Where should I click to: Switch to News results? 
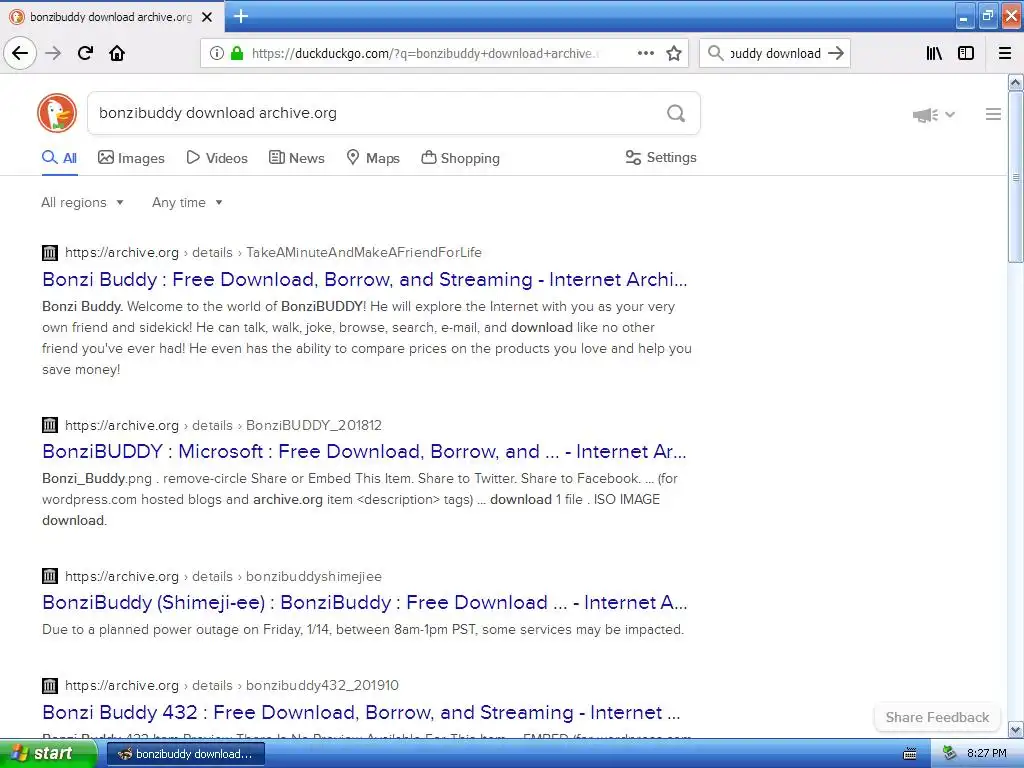pyautogui.click(x=296, y=158)
